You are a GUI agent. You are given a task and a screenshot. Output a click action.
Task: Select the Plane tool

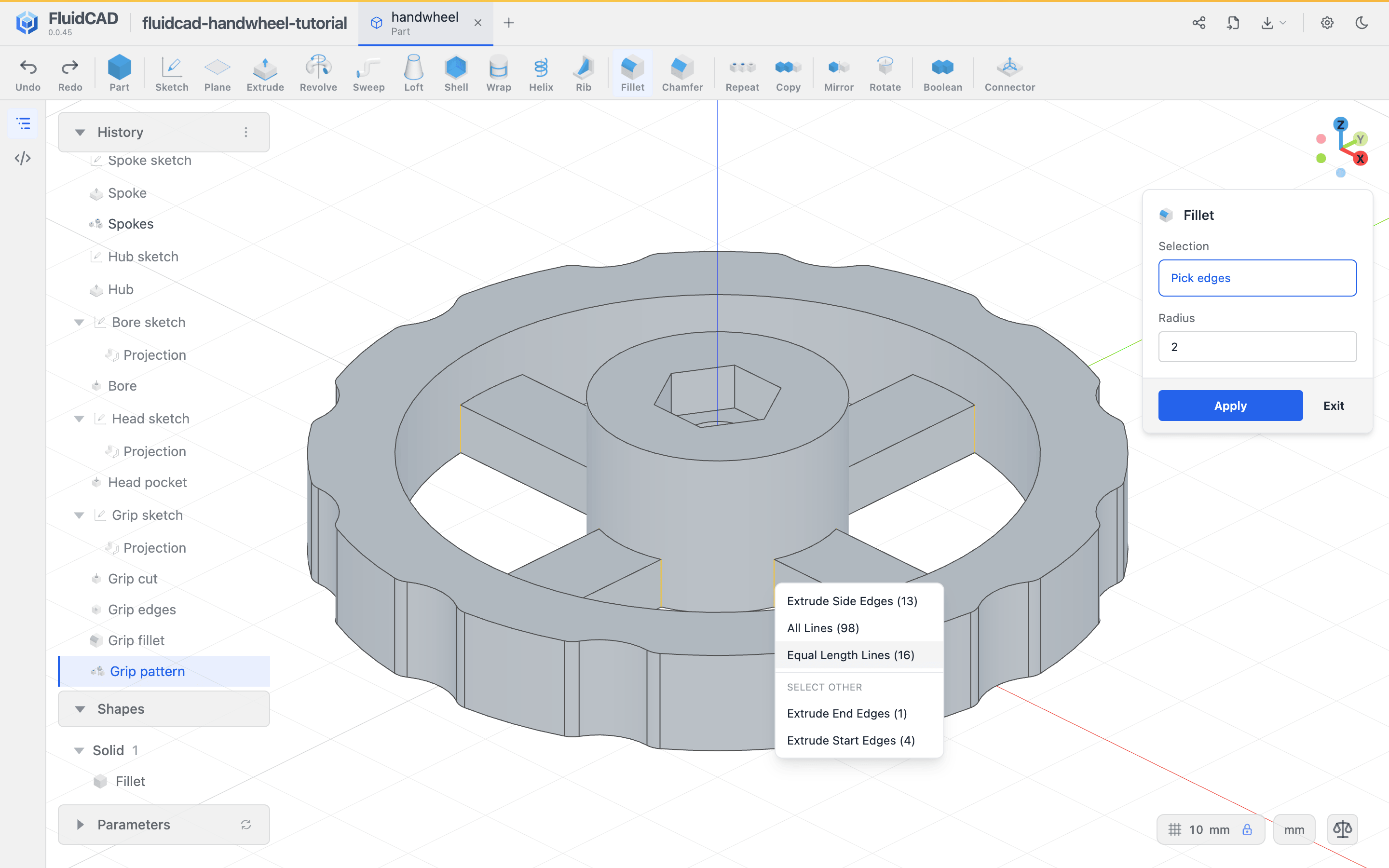click(x=218, y=73)
